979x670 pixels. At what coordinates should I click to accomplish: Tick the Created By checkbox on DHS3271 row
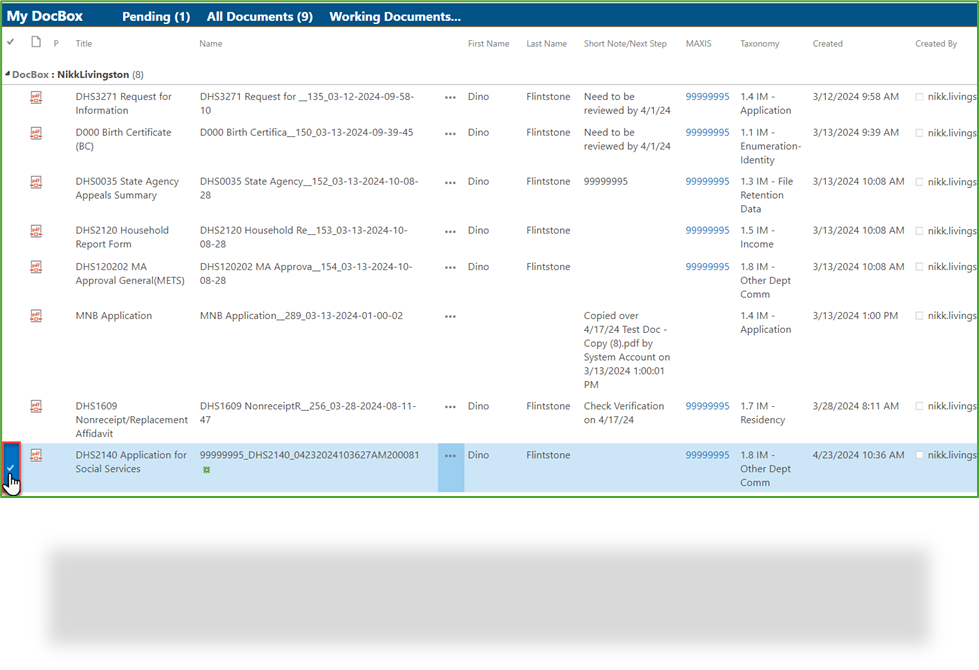tap(920, 97)
